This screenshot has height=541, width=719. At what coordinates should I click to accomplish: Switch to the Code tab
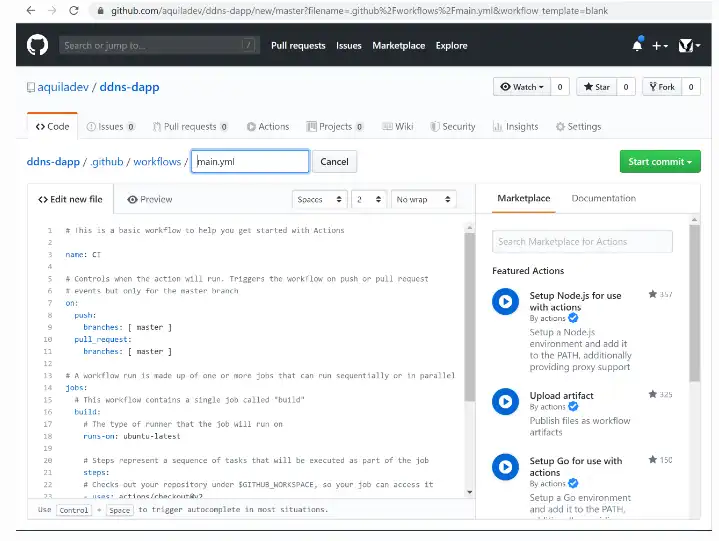[52, 127]
